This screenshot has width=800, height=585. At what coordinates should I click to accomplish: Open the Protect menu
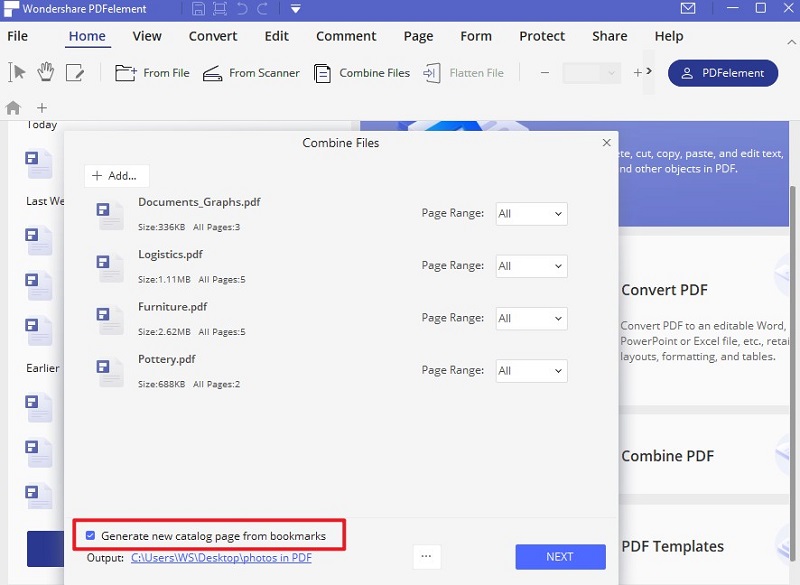(x=541, y=36)
